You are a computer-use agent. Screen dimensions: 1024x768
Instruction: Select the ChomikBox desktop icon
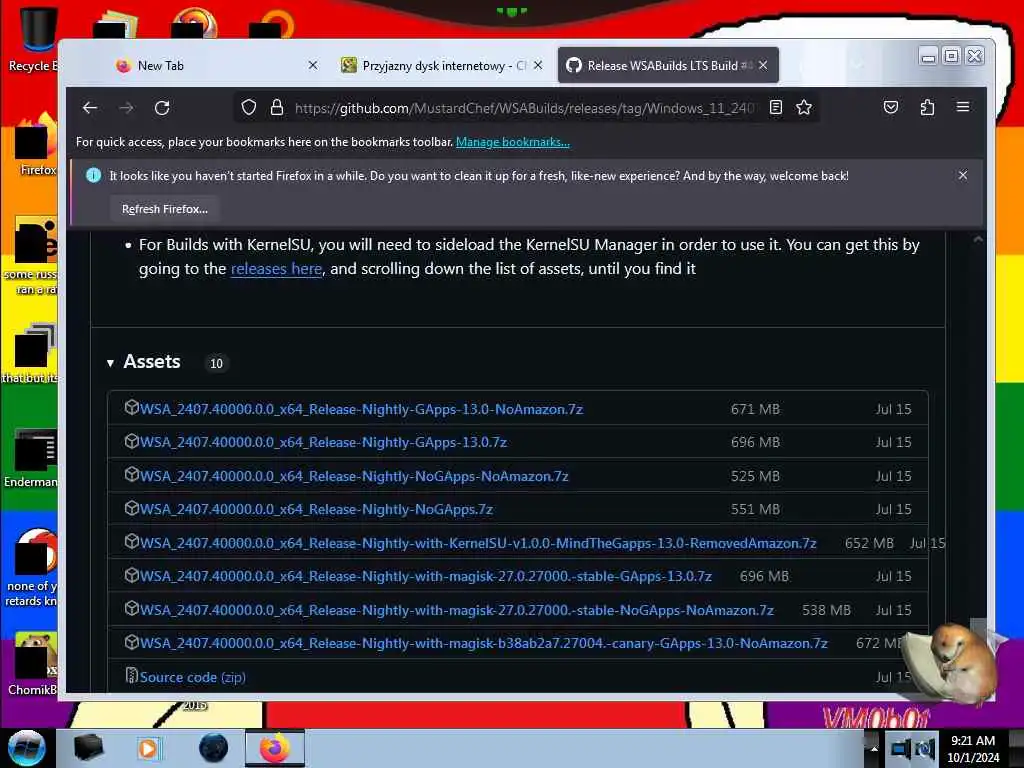[34, 664]
